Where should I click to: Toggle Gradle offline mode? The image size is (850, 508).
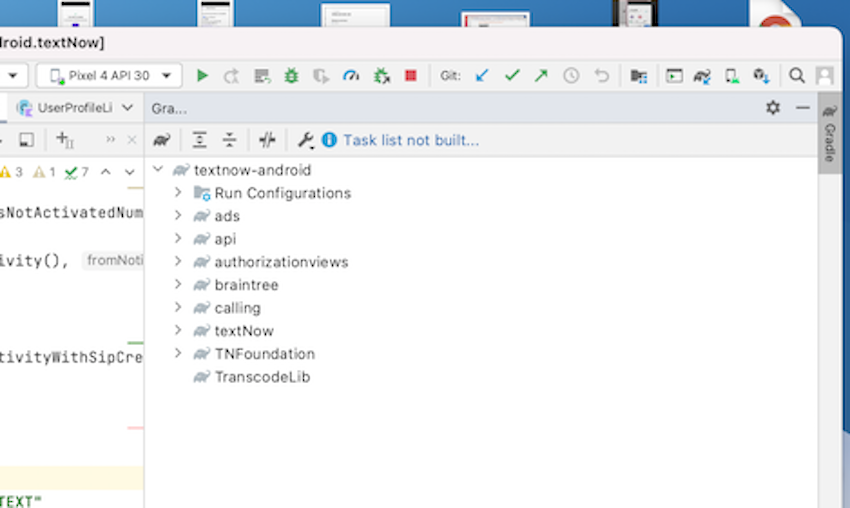point(267,140)
